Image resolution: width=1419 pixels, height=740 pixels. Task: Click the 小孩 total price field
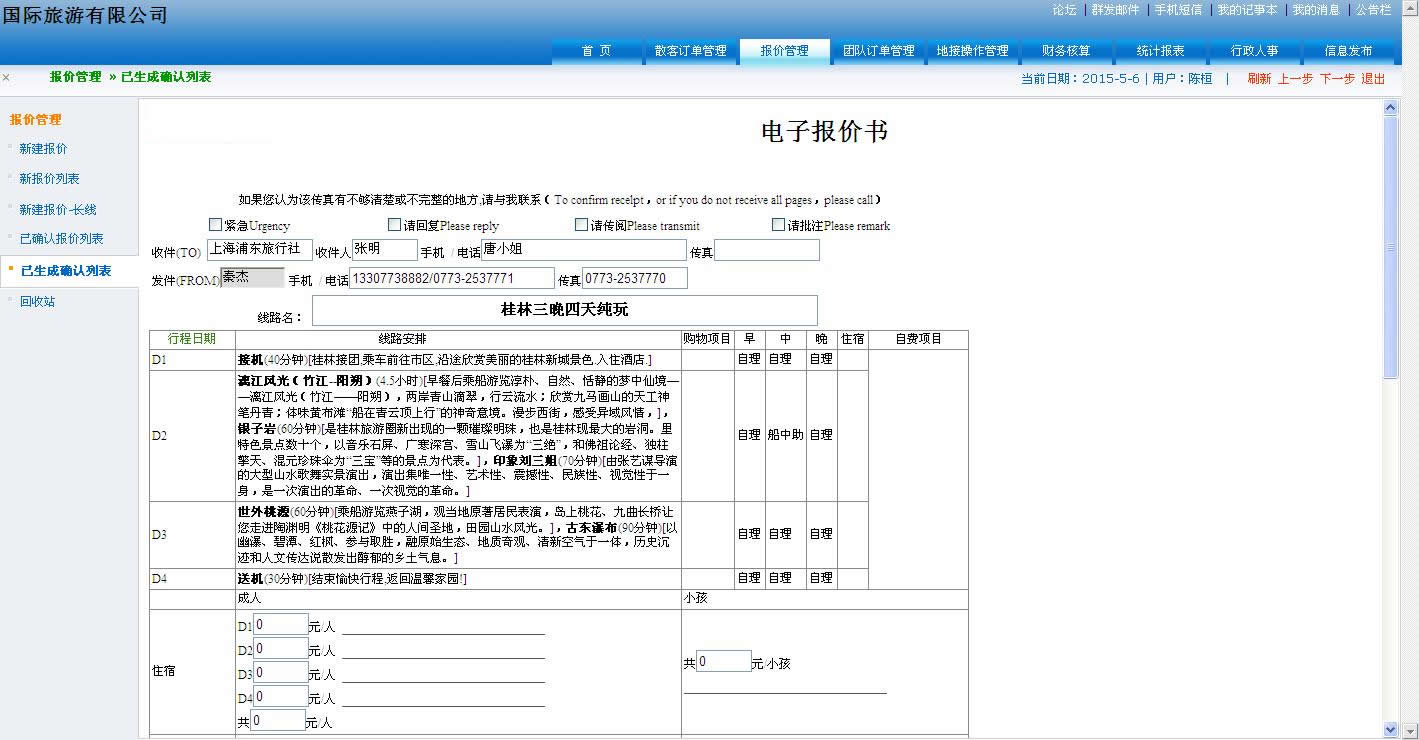pos(723,662)
